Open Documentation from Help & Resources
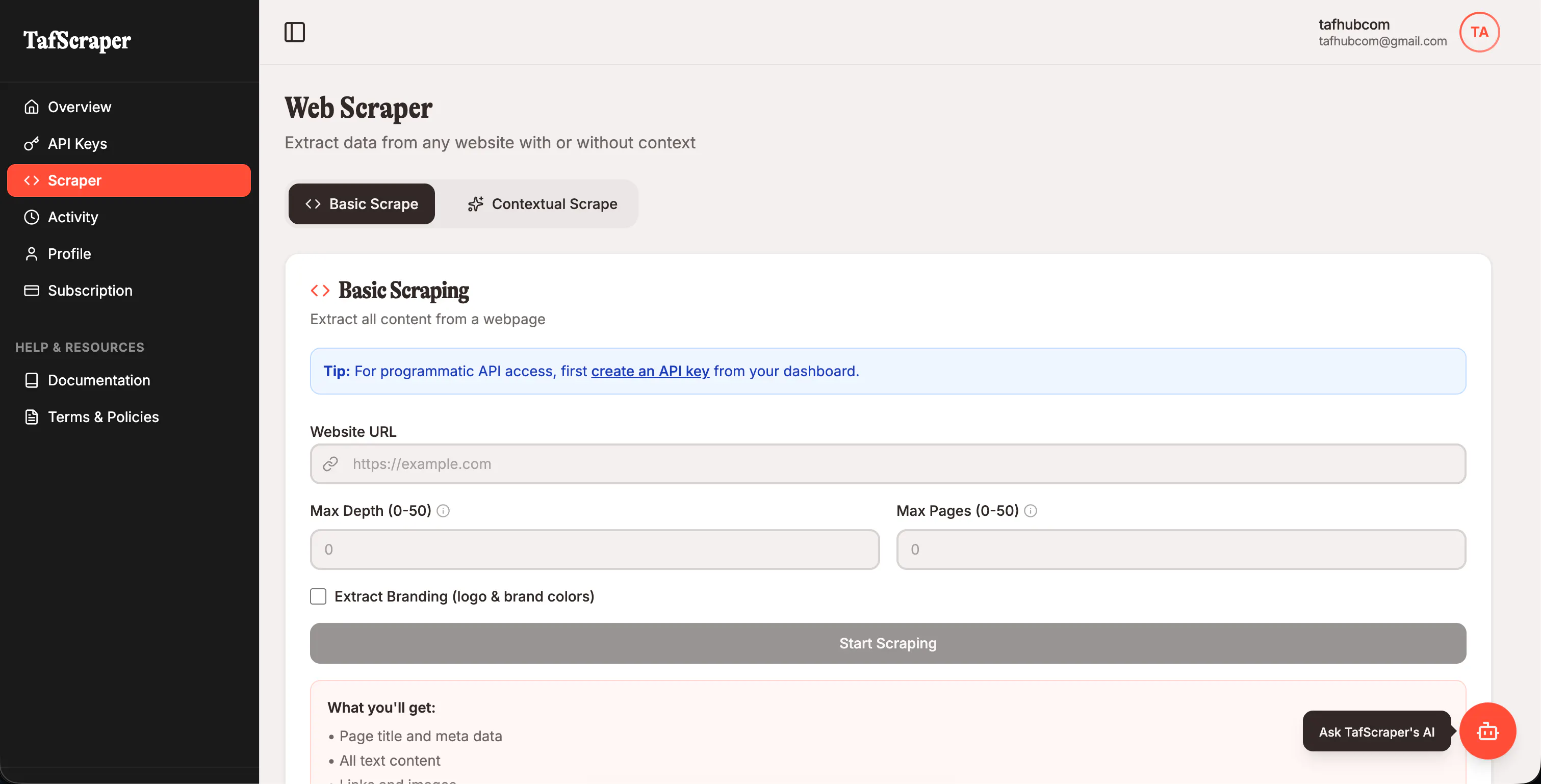The height and width of the screenshot is (784, 1541). [x=129, y=380]
